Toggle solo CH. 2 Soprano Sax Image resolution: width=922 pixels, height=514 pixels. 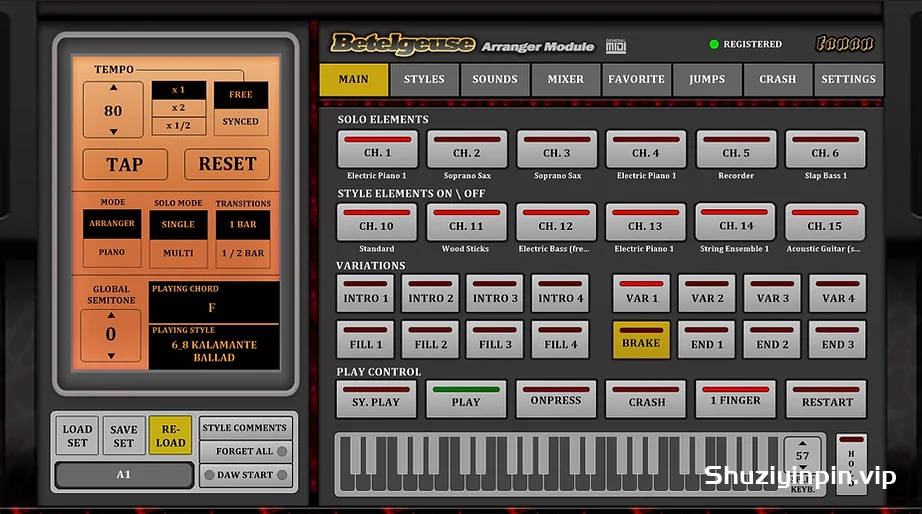click(x=466, y=149)
